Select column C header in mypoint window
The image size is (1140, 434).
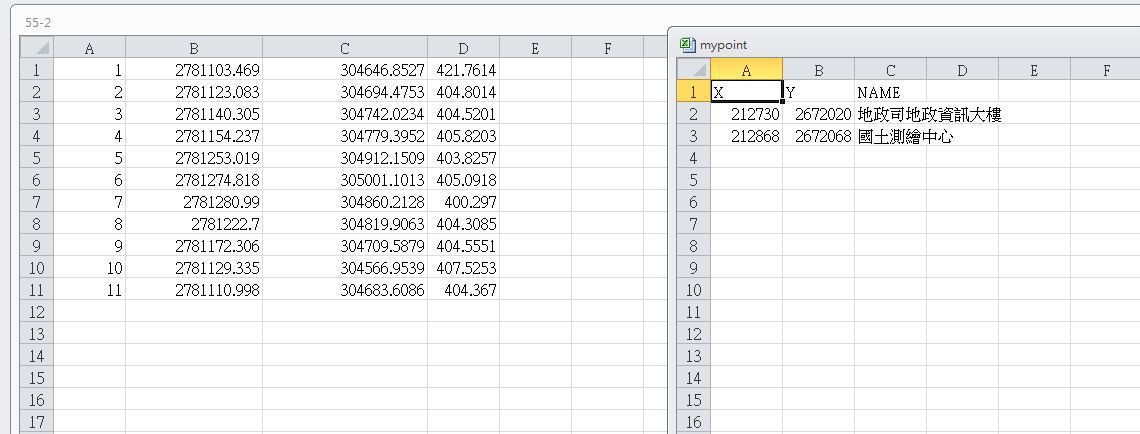tap(890, 71)
